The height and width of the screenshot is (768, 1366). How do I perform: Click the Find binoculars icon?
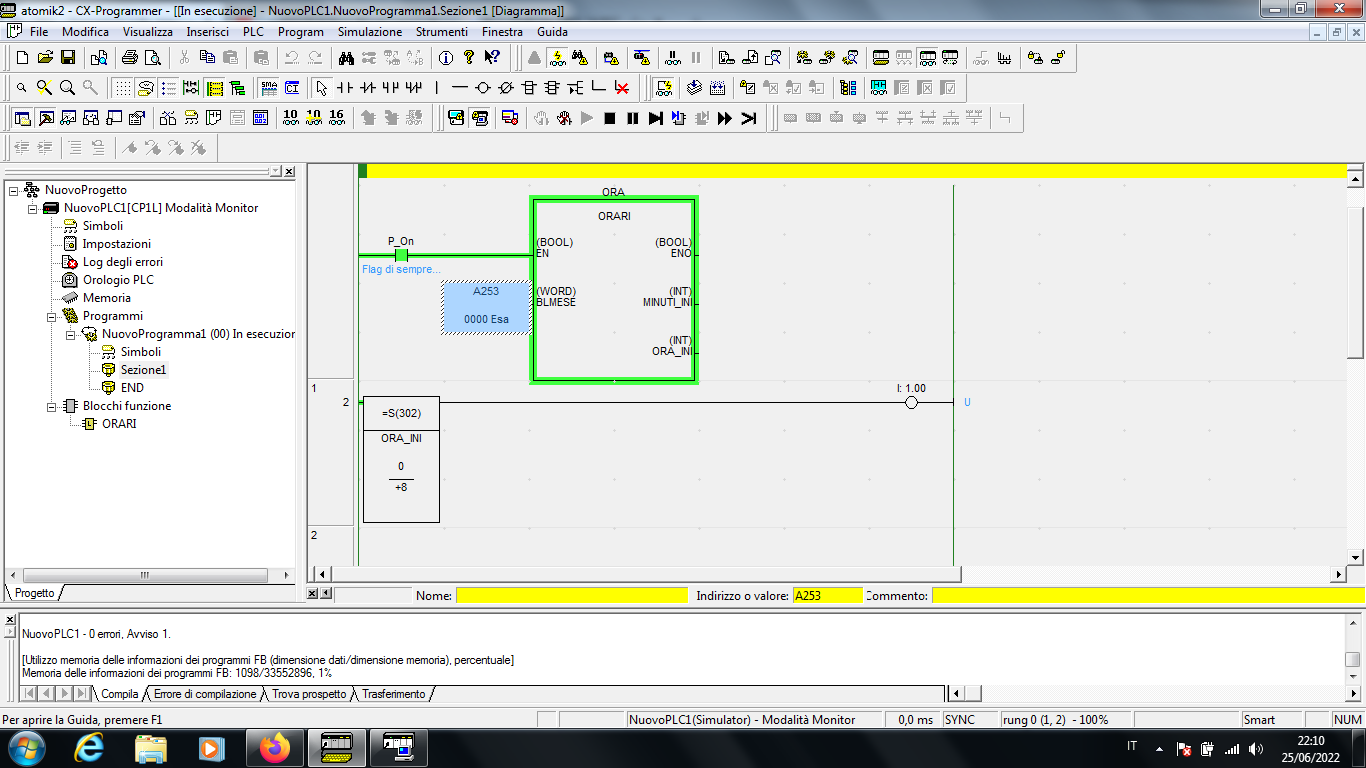pyautogui.click(x=345, y=58)
